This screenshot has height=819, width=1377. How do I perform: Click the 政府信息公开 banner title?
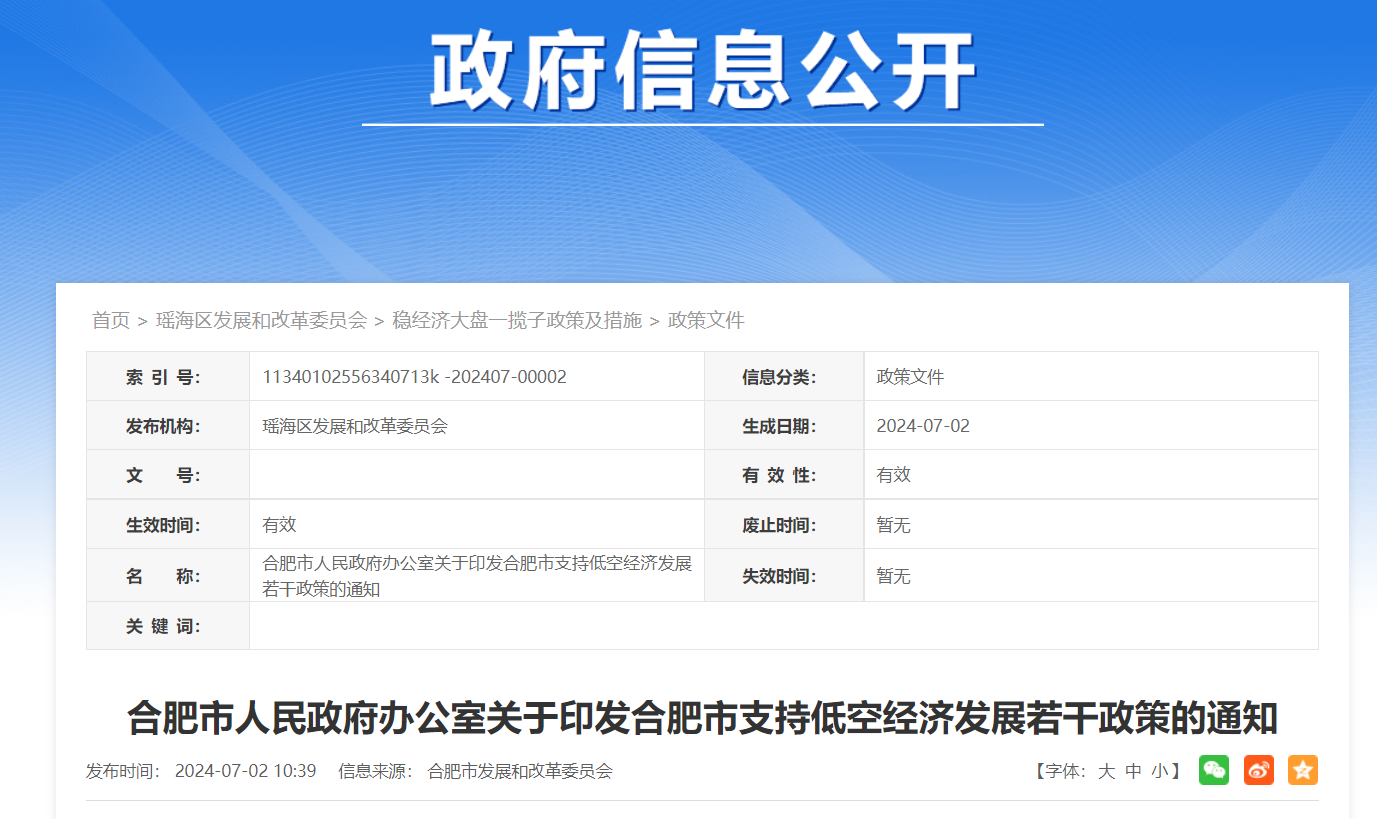[702, 72]
